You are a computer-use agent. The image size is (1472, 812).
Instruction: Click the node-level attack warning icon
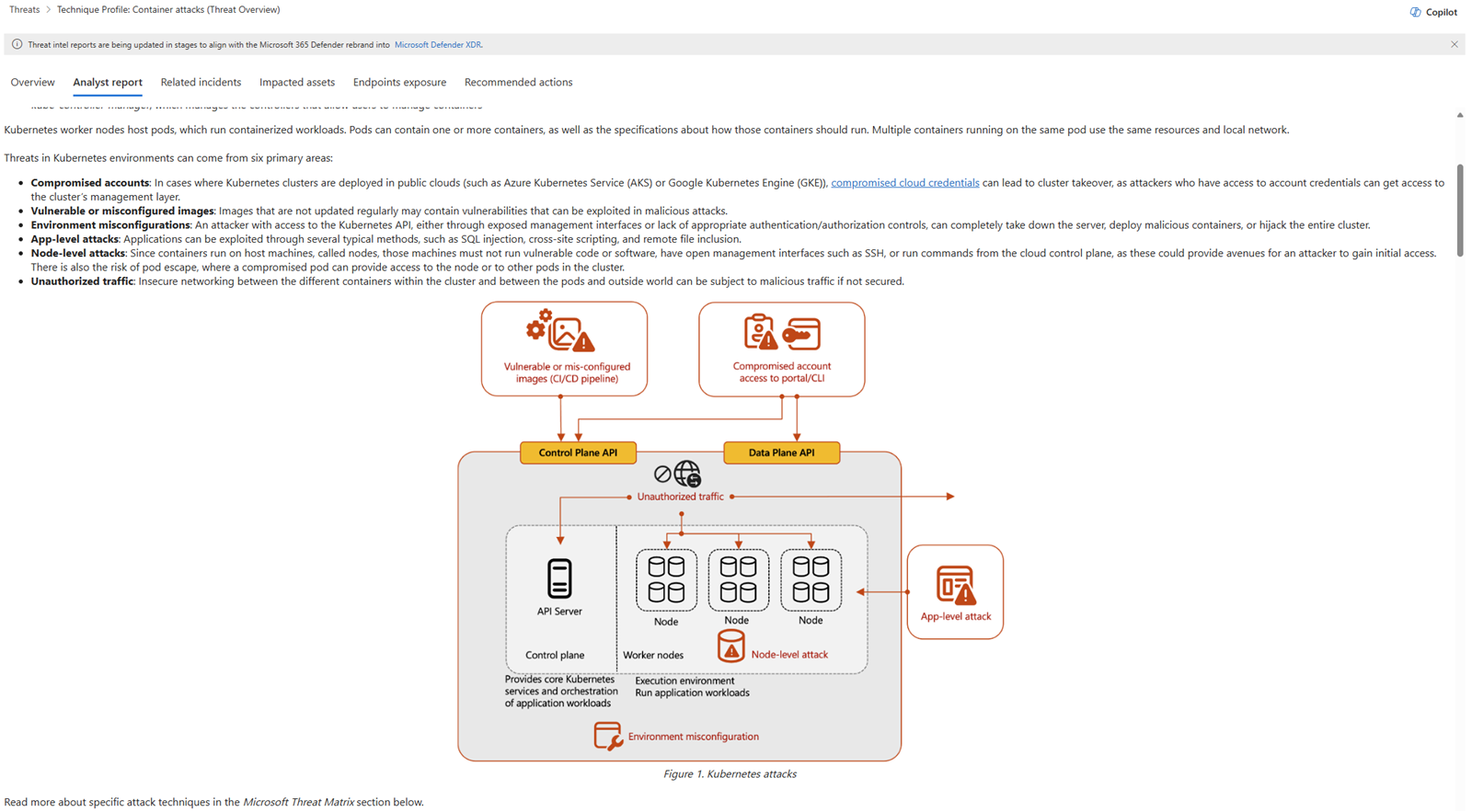coord(730,646)
